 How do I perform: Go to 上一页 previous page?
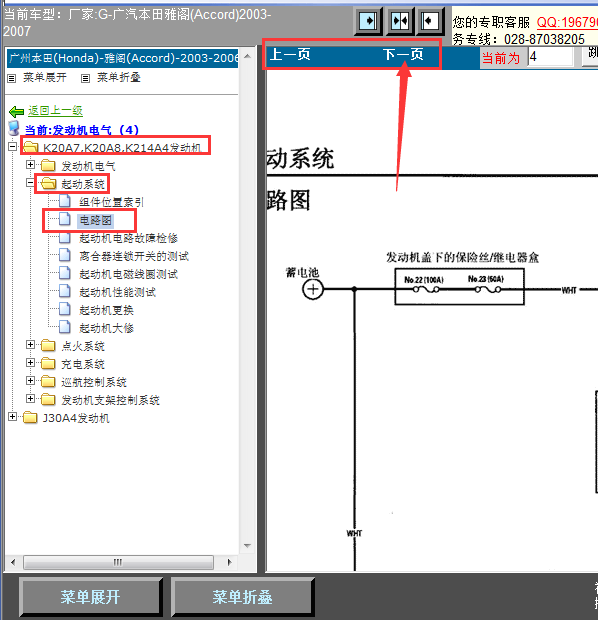[290, 55]
